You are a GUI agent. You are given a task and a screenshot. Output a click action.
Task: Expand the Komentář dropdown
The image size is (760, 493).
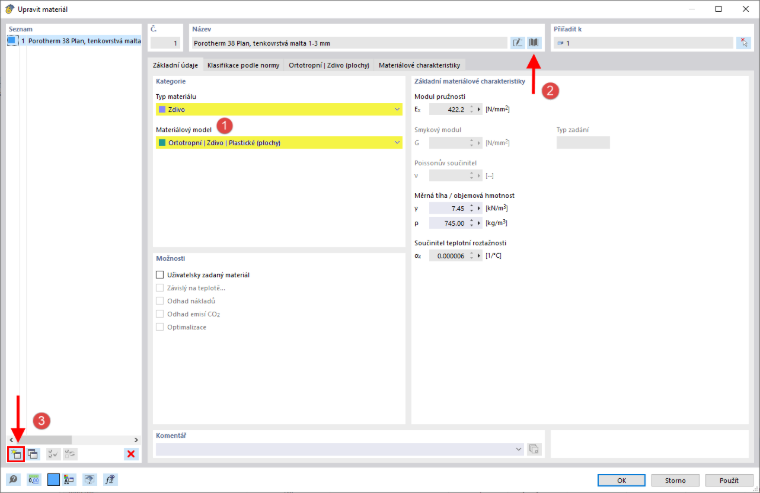point(518,449)
